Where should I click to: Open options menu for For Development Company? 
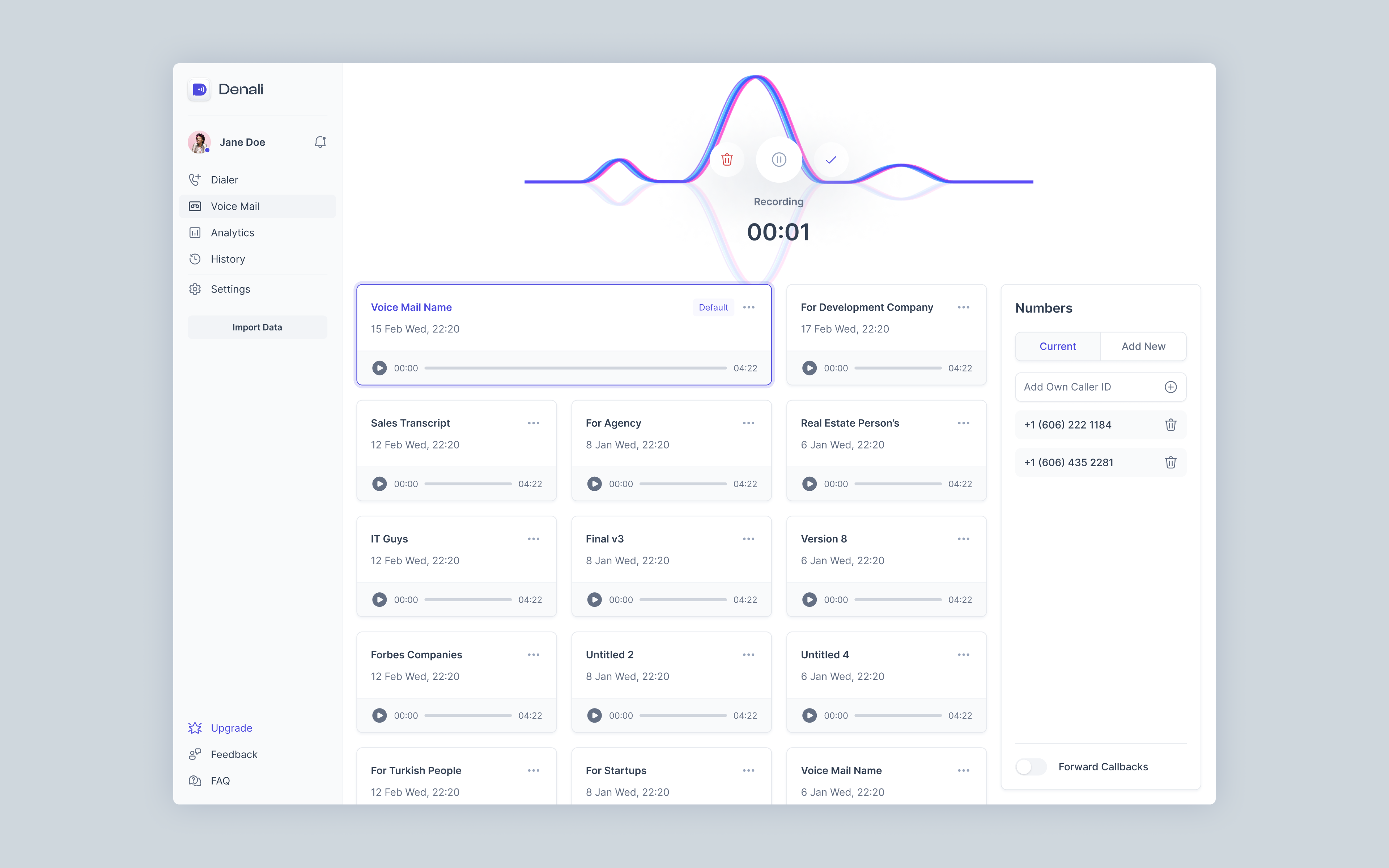pos(964,307)
